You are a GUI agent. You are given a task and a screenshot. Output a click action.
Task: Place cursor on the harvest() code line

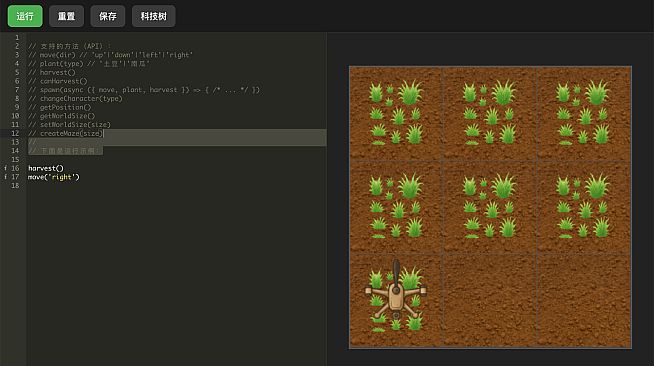click(46, 168)
